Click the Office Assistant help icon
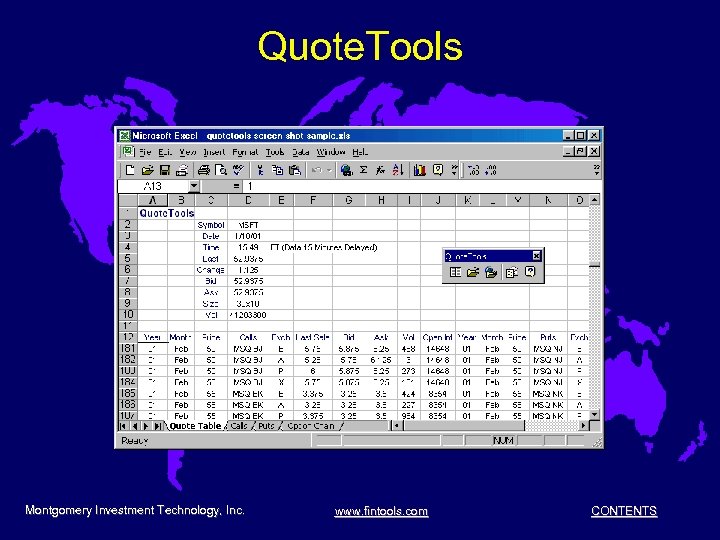 [438, 170]
